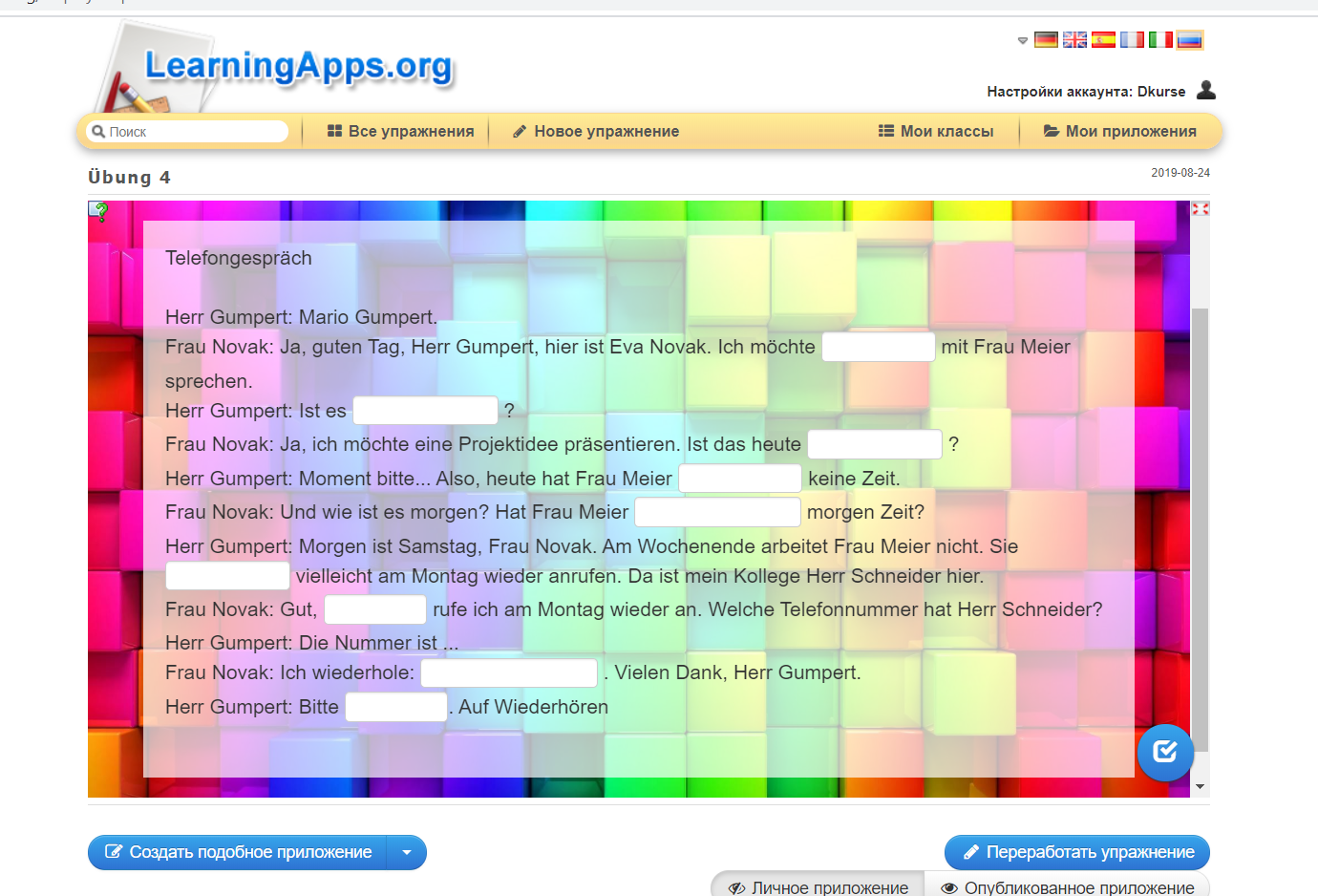The image size is (1318, 896).
Task: Click Переработать упражнение button
Action: (x=1077, y=852)
